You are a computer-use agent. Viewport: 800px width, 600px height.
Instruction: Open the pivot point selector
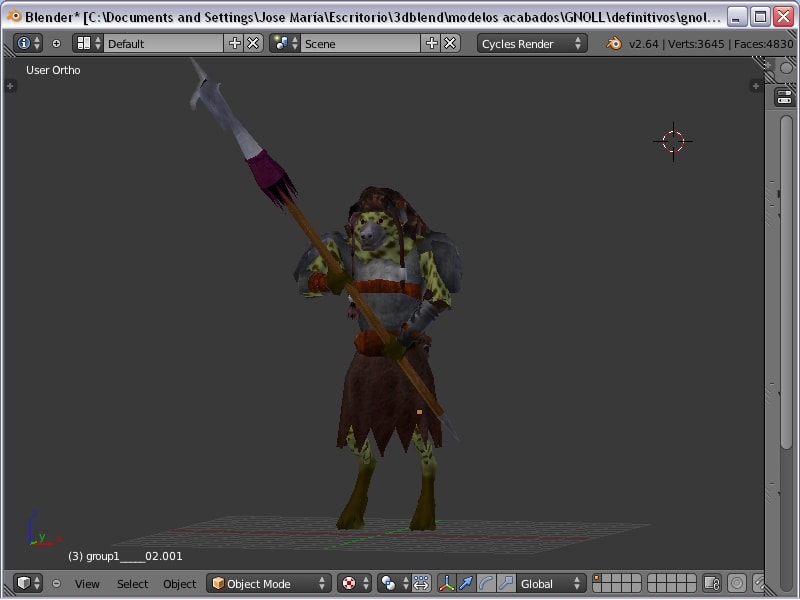394,583
